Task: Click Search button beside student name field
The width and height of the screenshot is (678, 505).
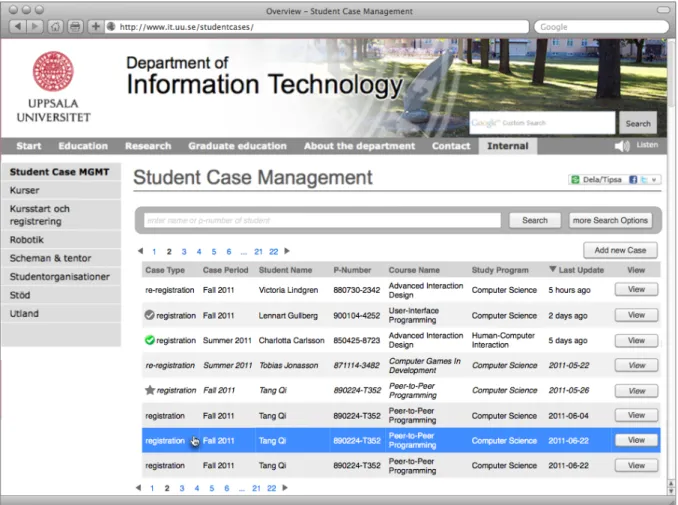Action: (535, 220)
